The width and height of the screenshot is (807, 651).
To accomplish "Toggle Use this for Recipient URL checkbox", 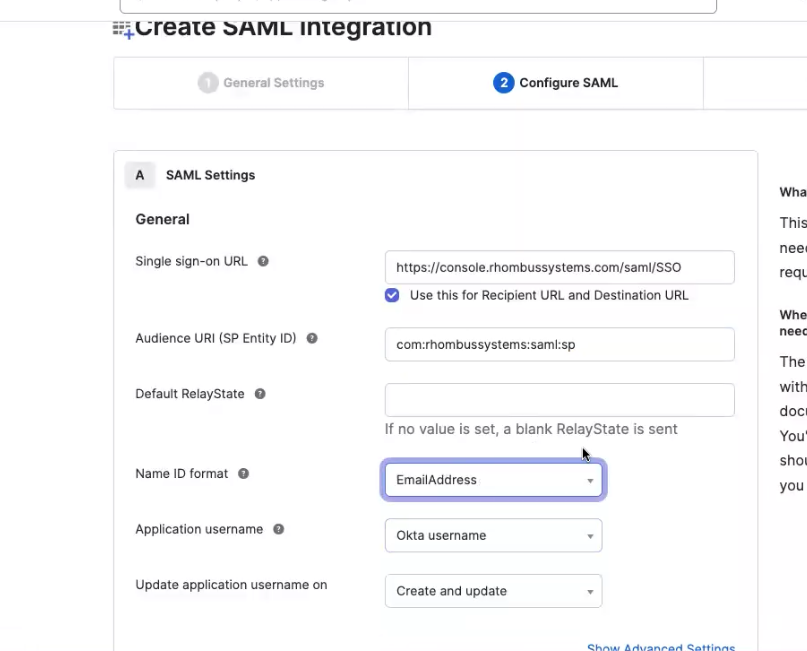I will (x=392, y=295).
